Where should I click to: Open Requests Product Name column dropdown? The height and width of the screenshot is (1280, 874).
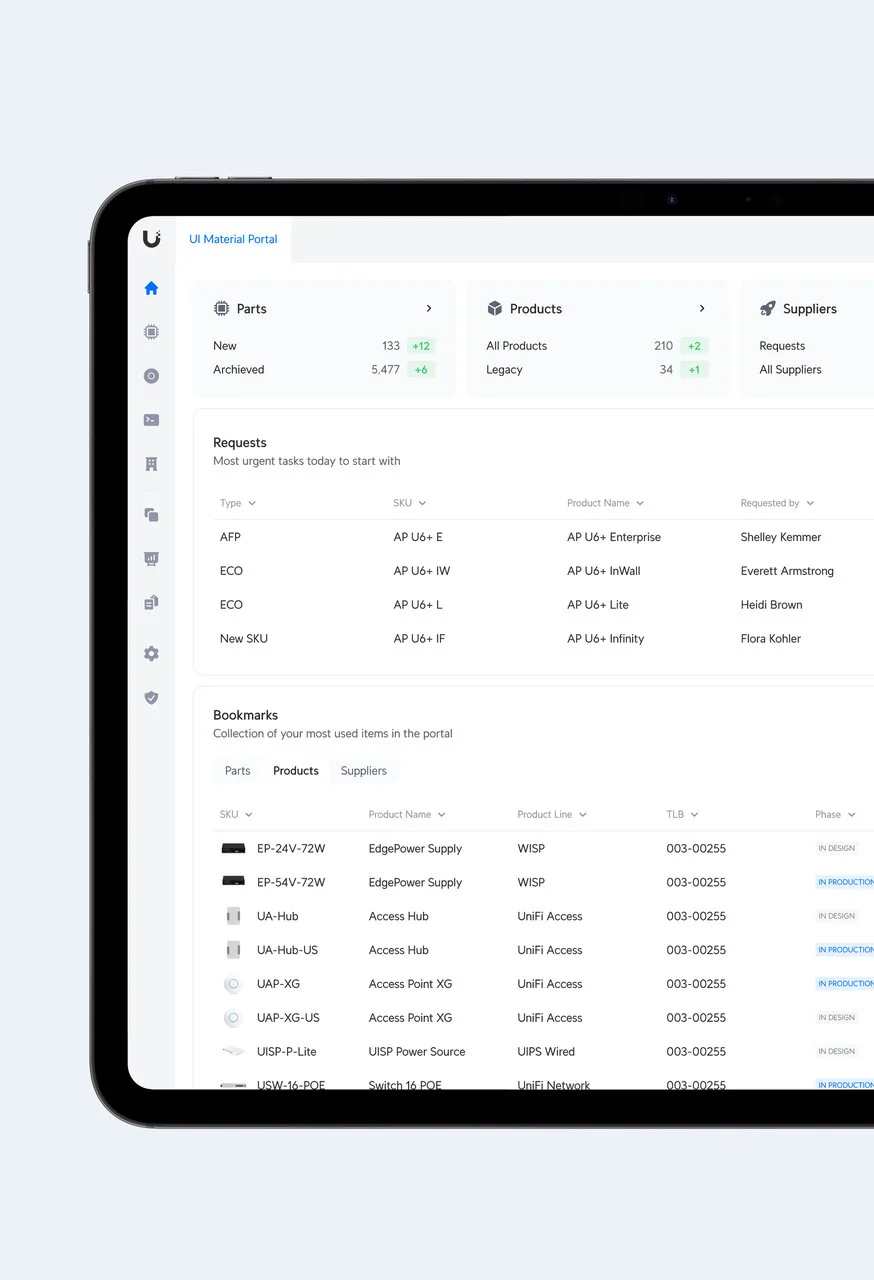605,503
